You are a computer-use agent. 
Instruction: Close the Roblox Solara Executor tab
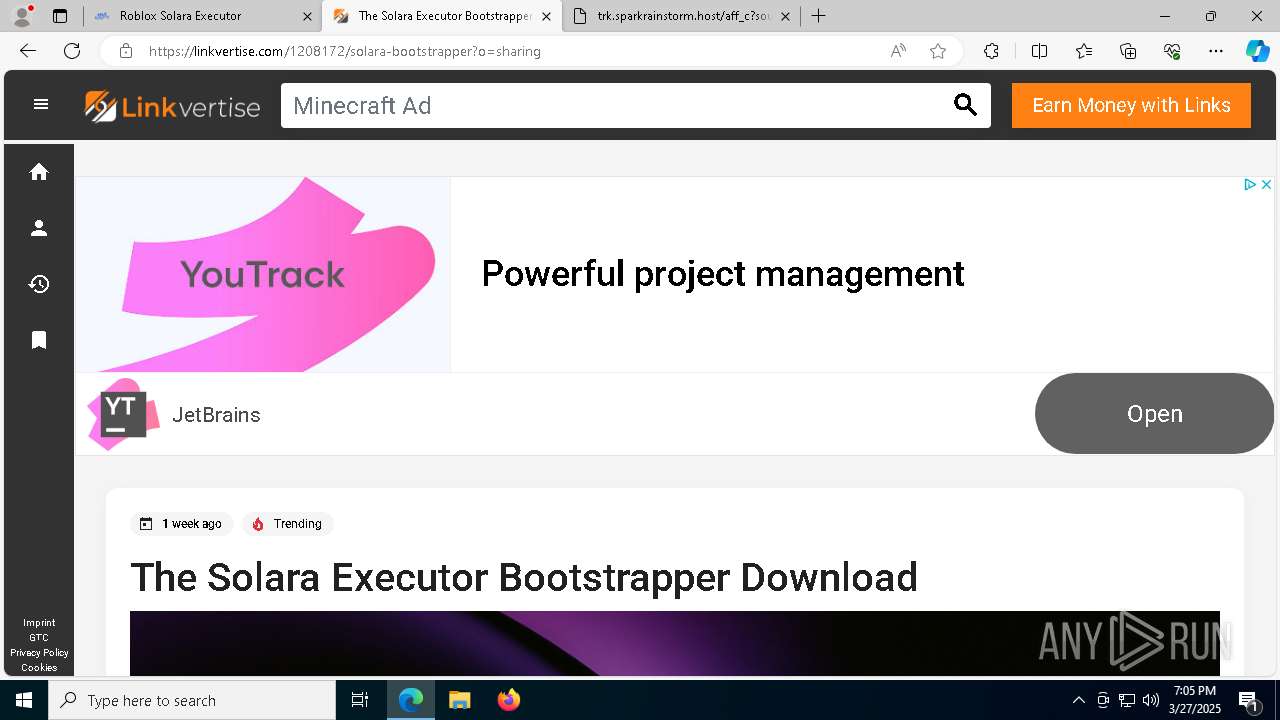point(307,16)
